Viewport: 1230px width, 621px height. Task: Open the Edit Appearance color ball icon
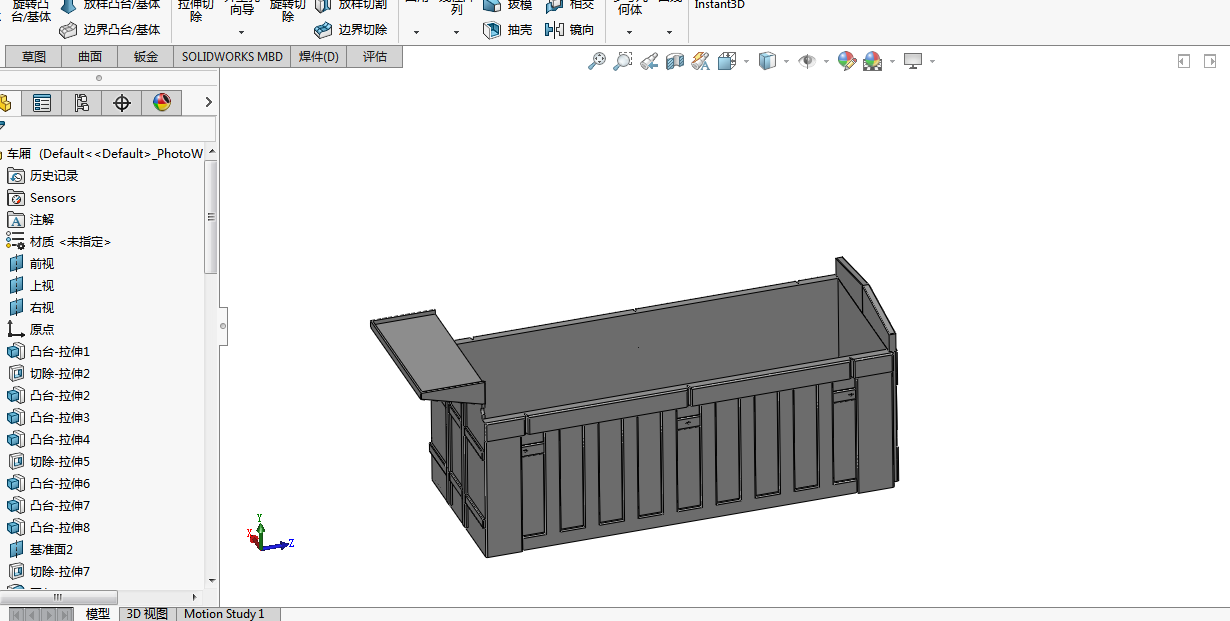[x=847, y=61]
